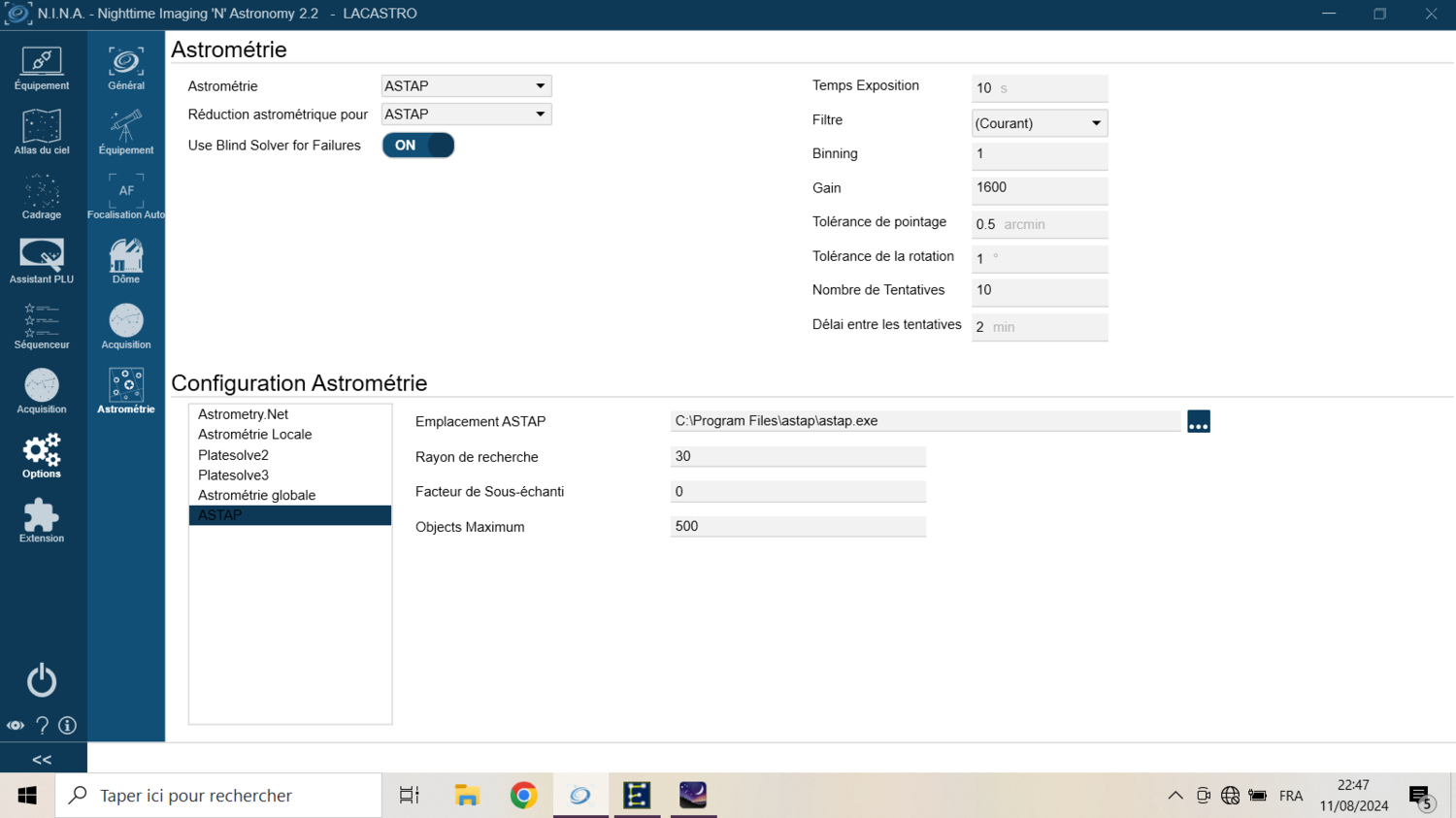Click the Gain field showing 1600
1456x818 pixels.
pos(1040,189)
